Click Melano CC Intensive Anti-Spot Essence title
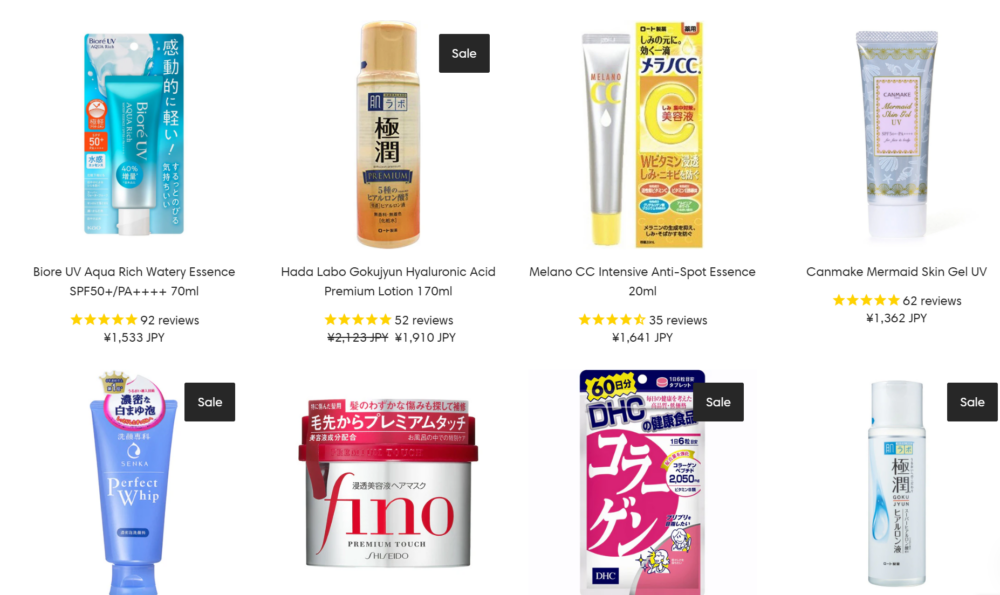The height and width of the screenshot is (595, 1000). click(642, 281)
